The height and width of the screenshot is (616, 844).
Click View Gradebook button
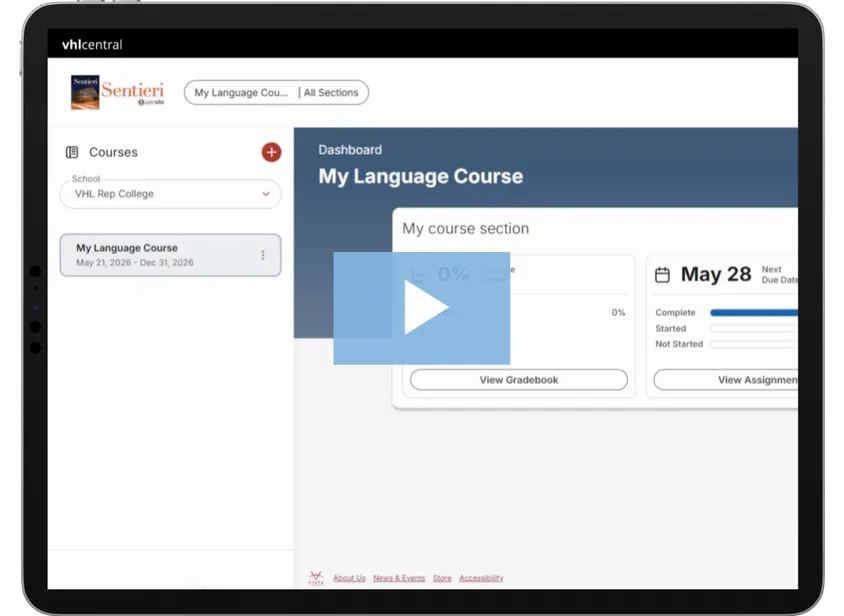519,380
